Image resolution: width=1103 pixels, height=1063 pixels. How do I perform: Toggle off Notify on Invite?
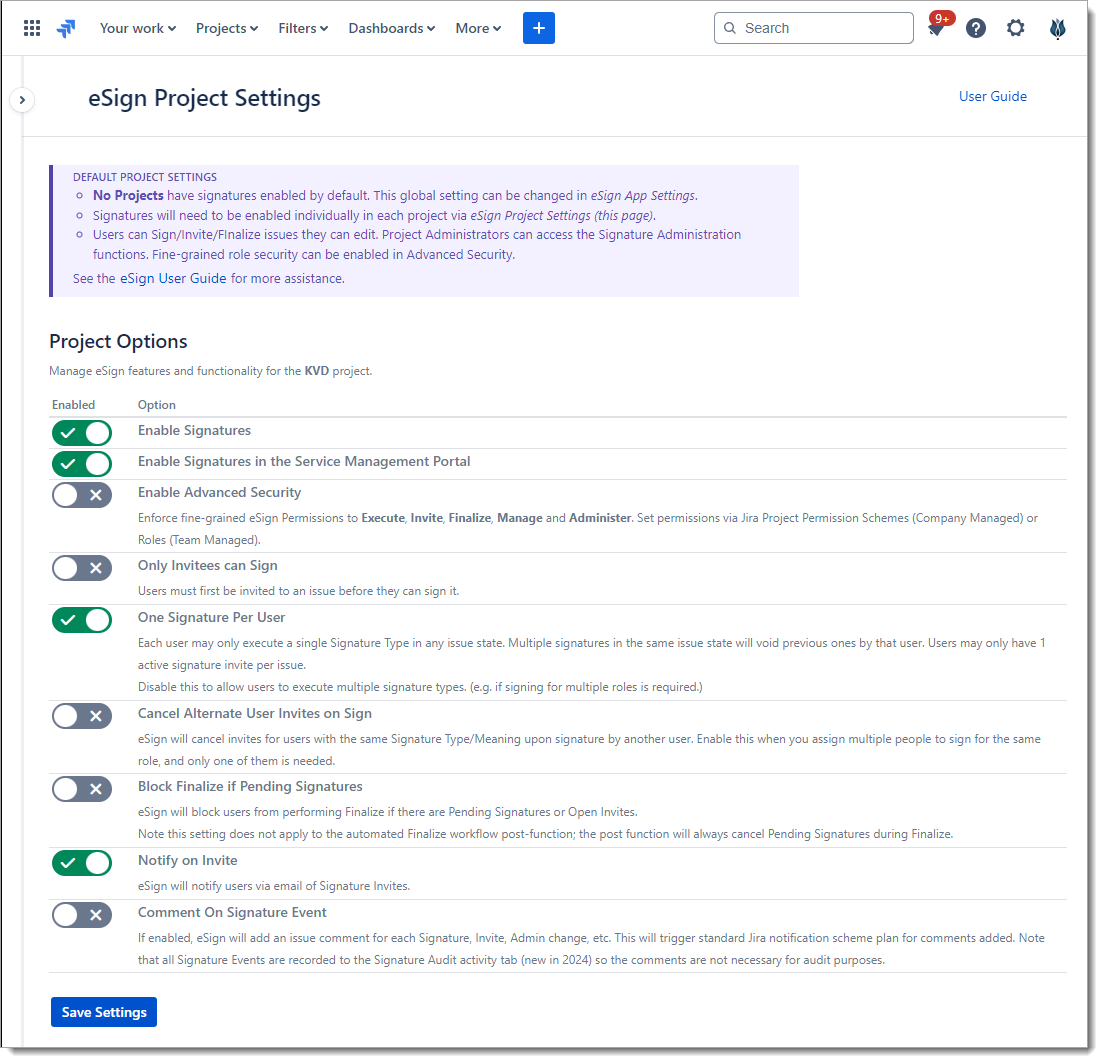[82, 863]
